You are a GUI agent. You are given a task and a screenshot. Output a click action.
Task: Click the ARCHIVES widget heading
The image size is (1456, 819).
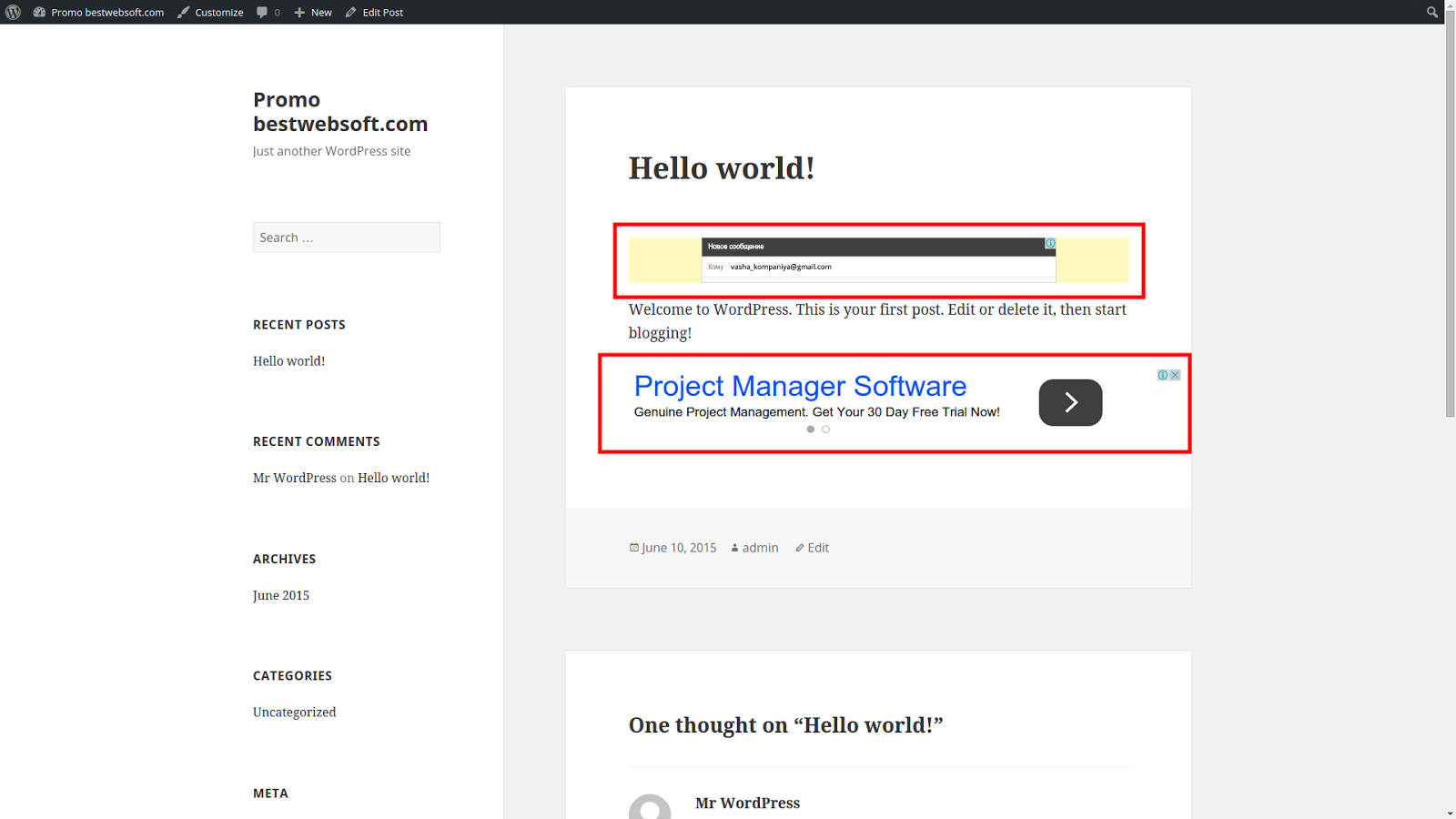click(285, 559)
